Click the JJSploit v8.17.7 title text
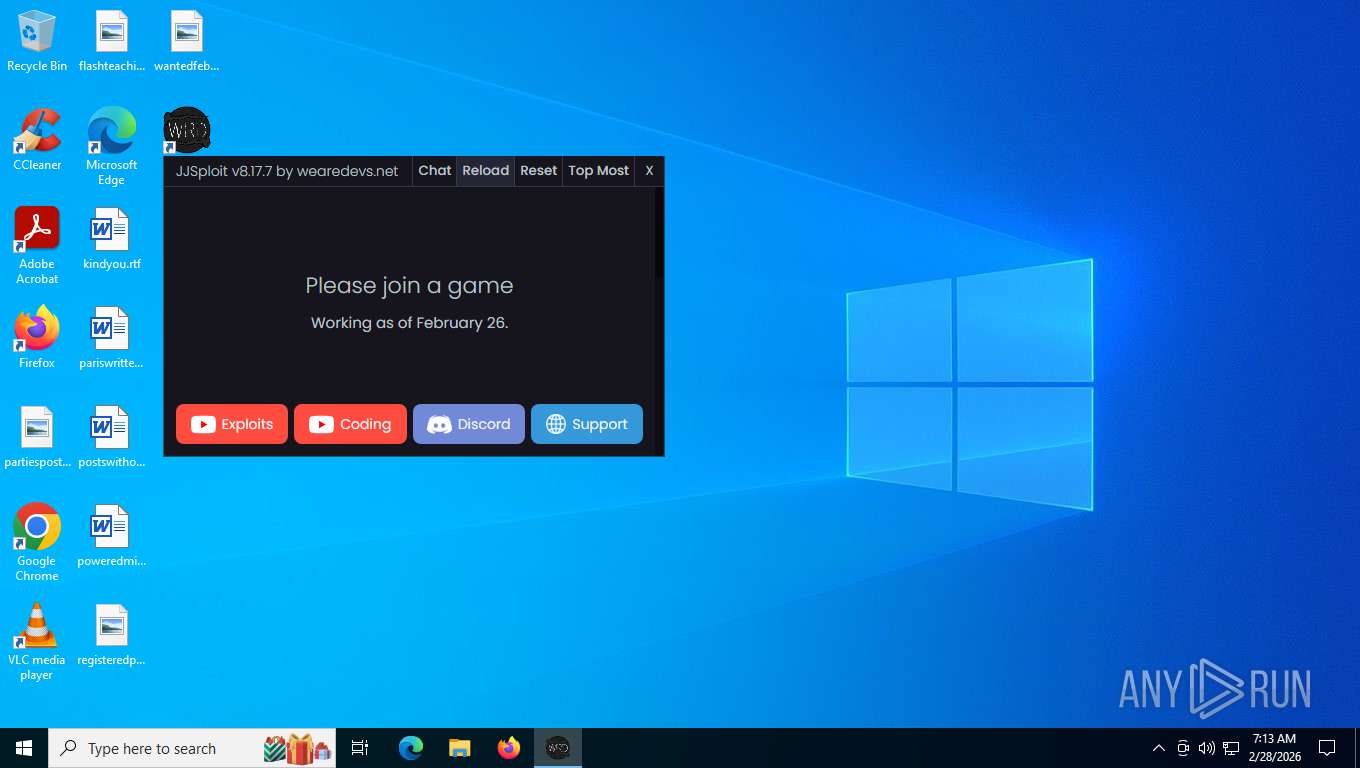This screenshot has height=768, width=1360. (x=287, y=171)
